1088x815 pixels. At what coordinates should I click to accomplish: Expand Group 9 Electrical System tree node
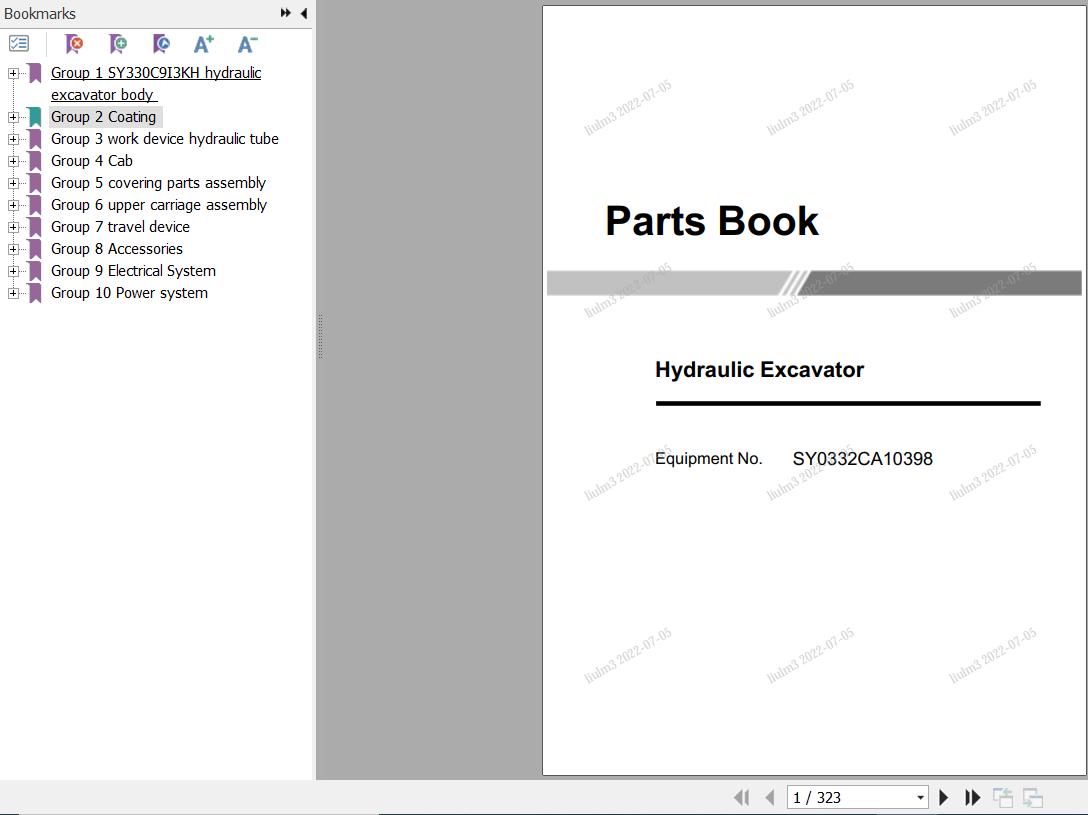12,271
